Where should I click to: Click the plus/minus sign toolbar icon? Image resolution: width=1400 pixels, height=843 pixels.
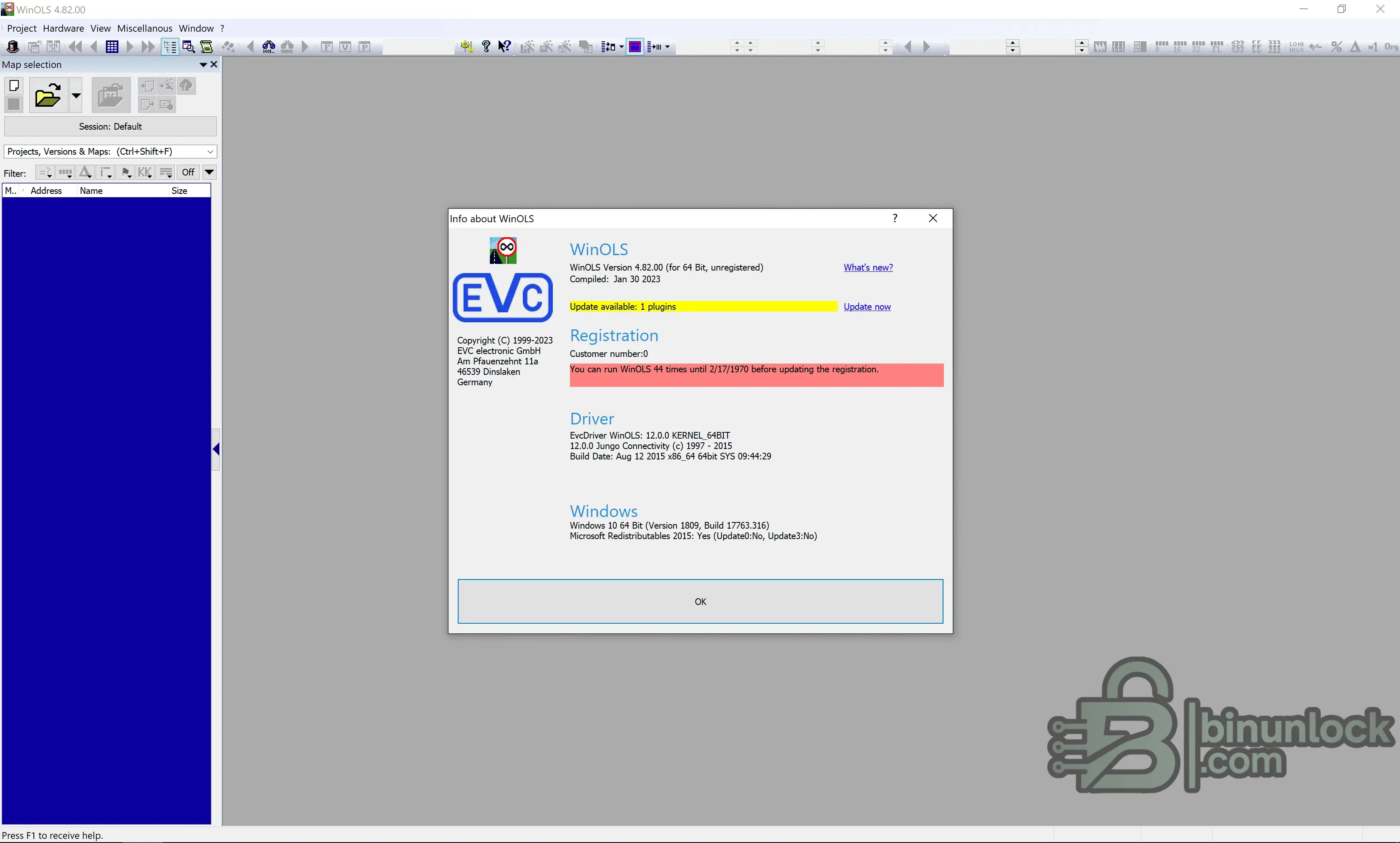(x=1315, y=47)
